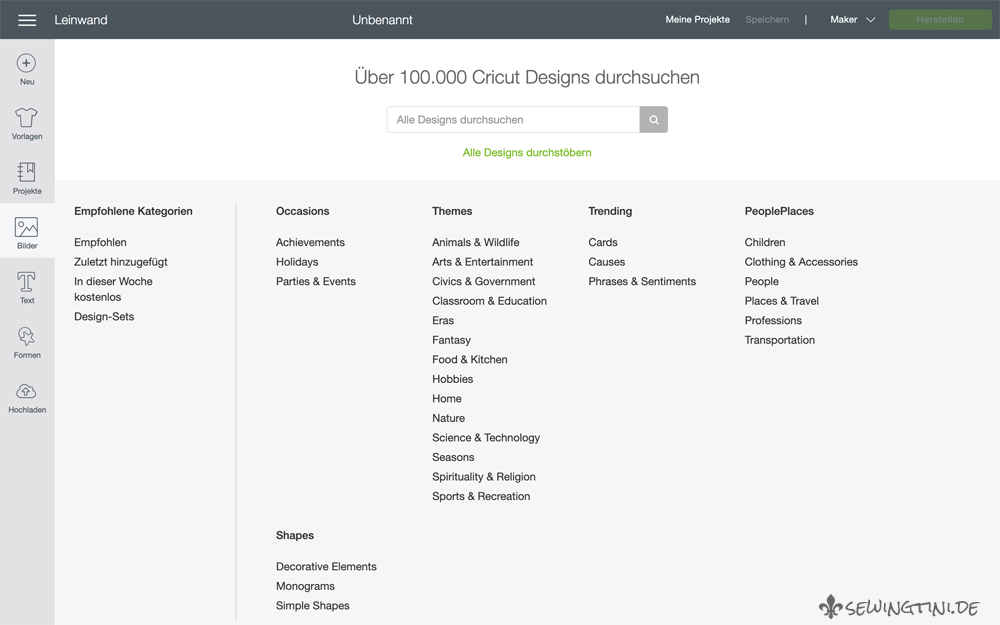Open the Transportation category
Viewport: 1000px width, 625px height.
point(779,340)
